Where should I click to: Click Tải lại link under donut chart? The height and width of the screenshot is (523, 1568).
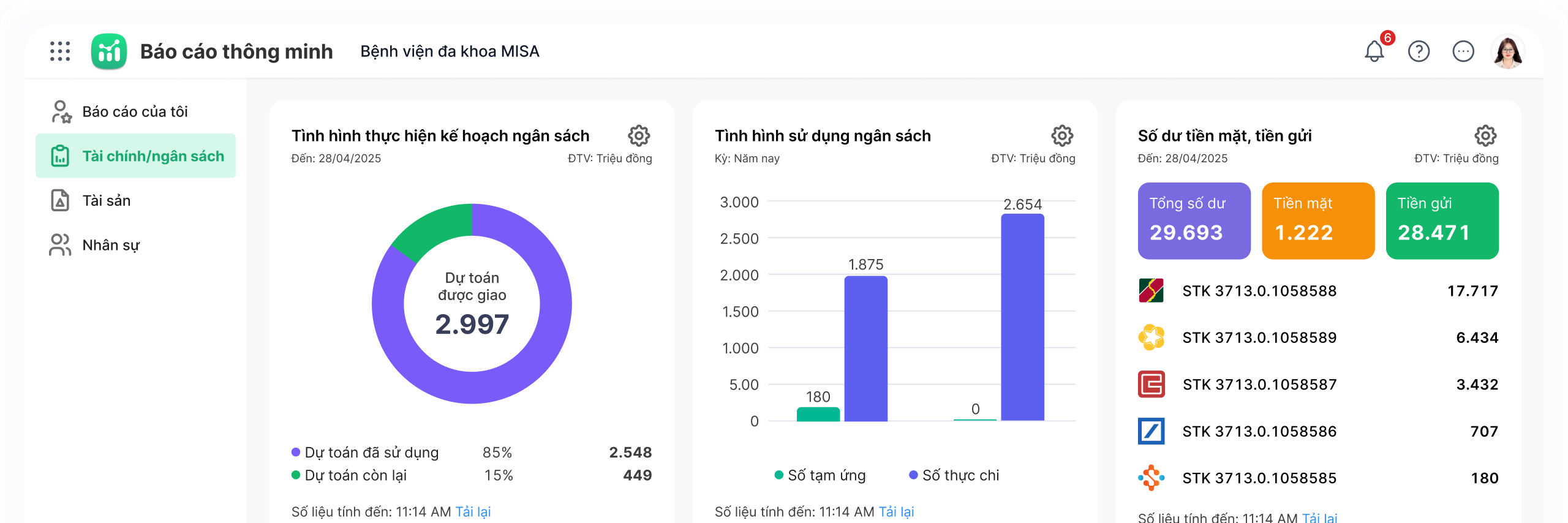pos(473,512)
